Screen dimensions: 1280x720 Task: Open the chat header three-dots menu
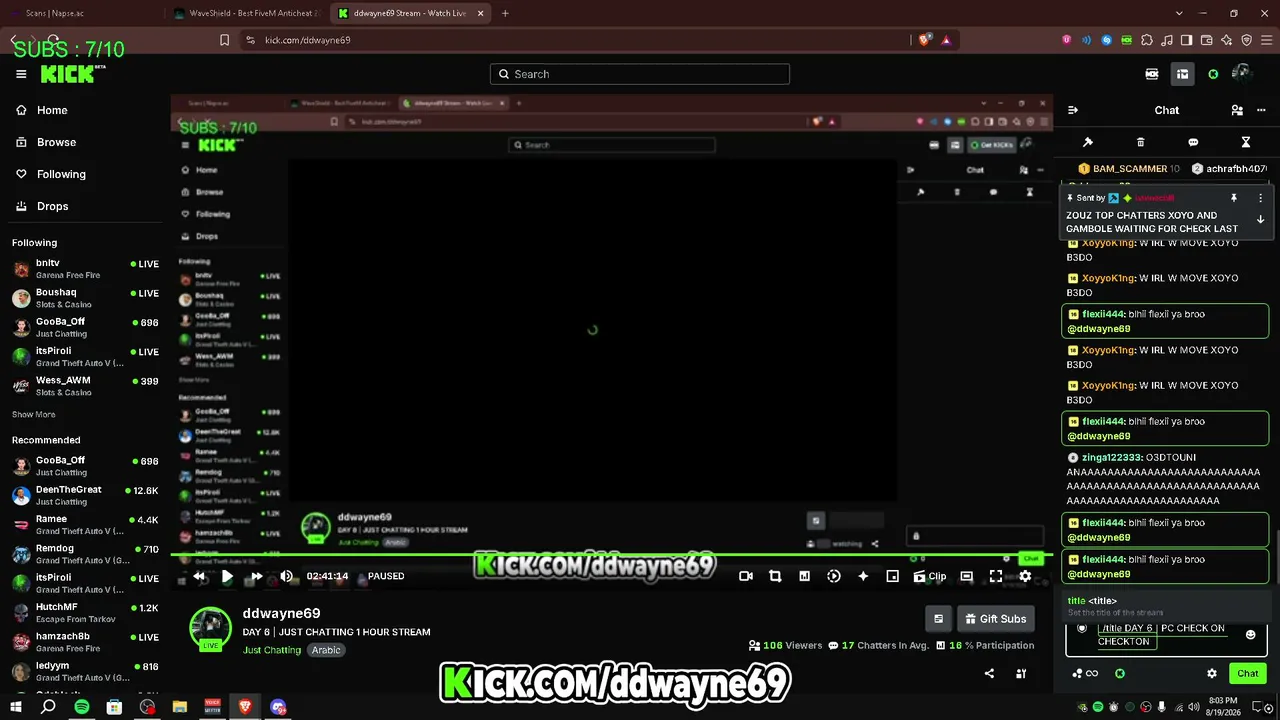(1260, 110)
